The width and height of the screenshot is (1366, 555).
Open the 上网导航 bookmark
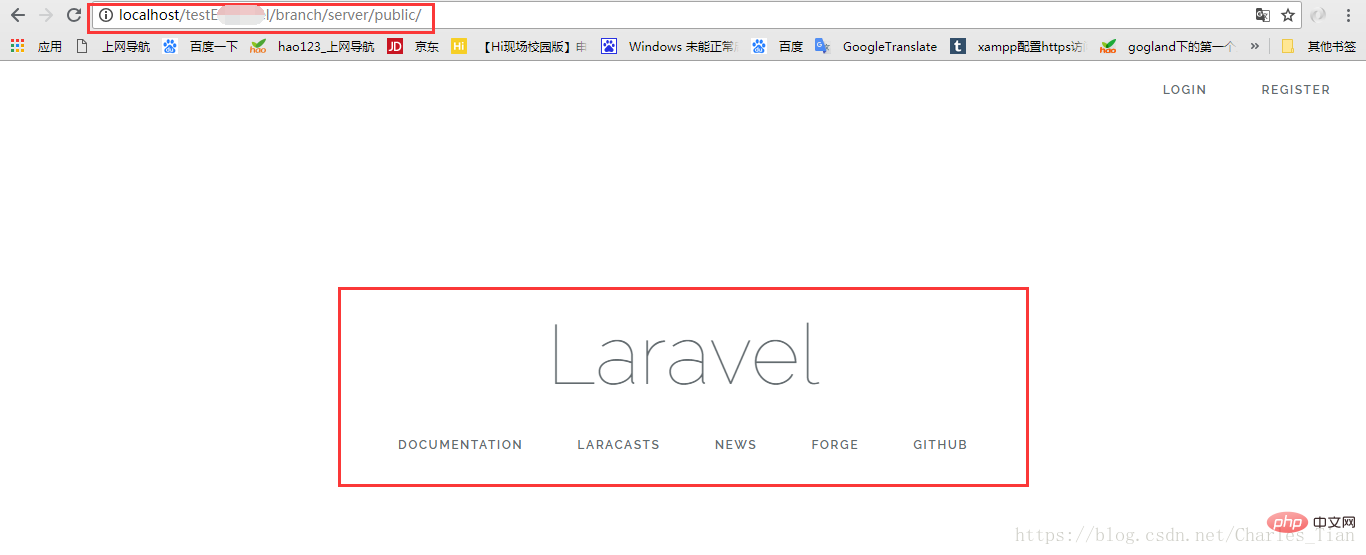pos(114,46)
